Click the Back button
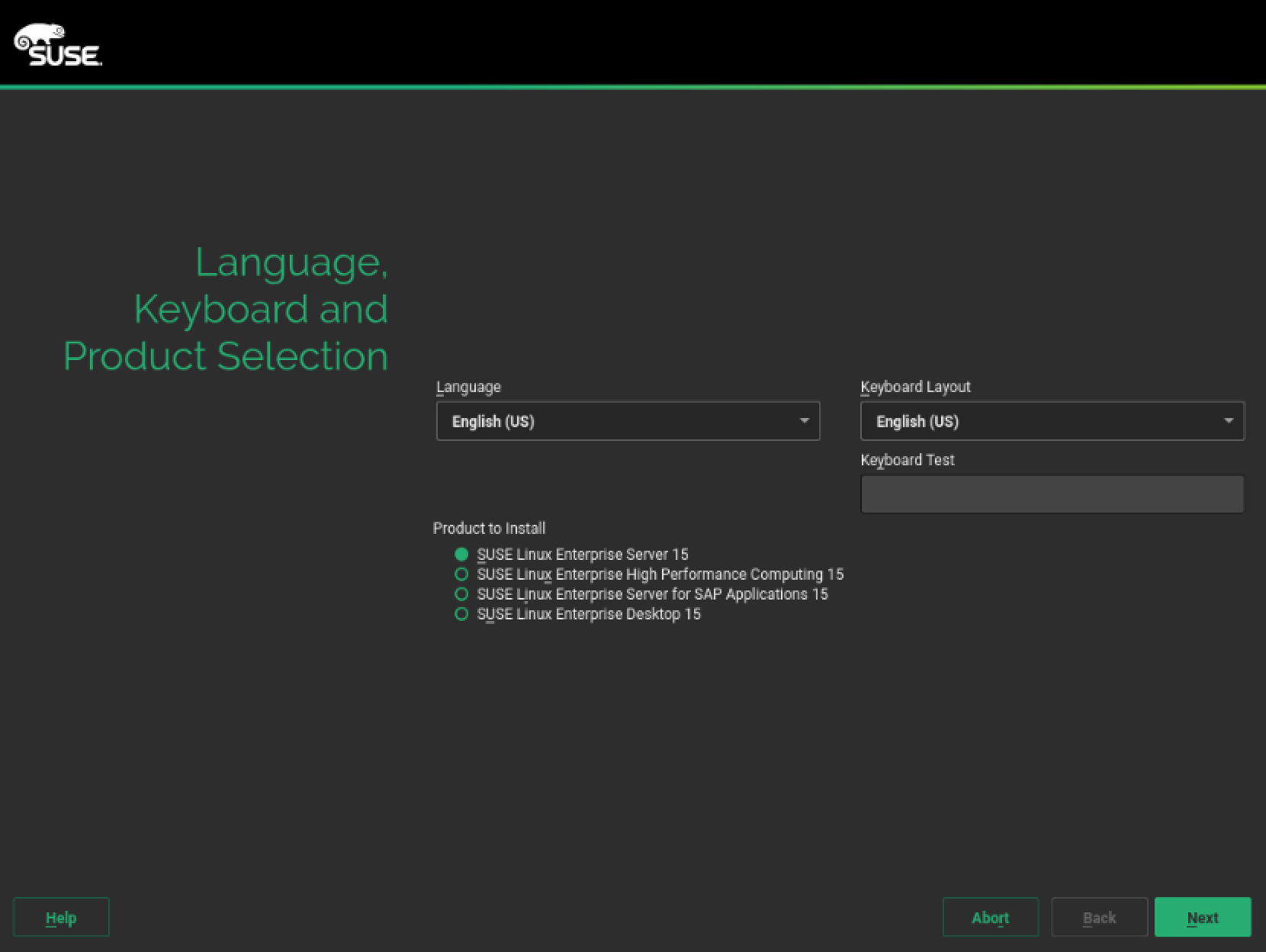Screen dimensions: 1266x952 coord(1100,917)
